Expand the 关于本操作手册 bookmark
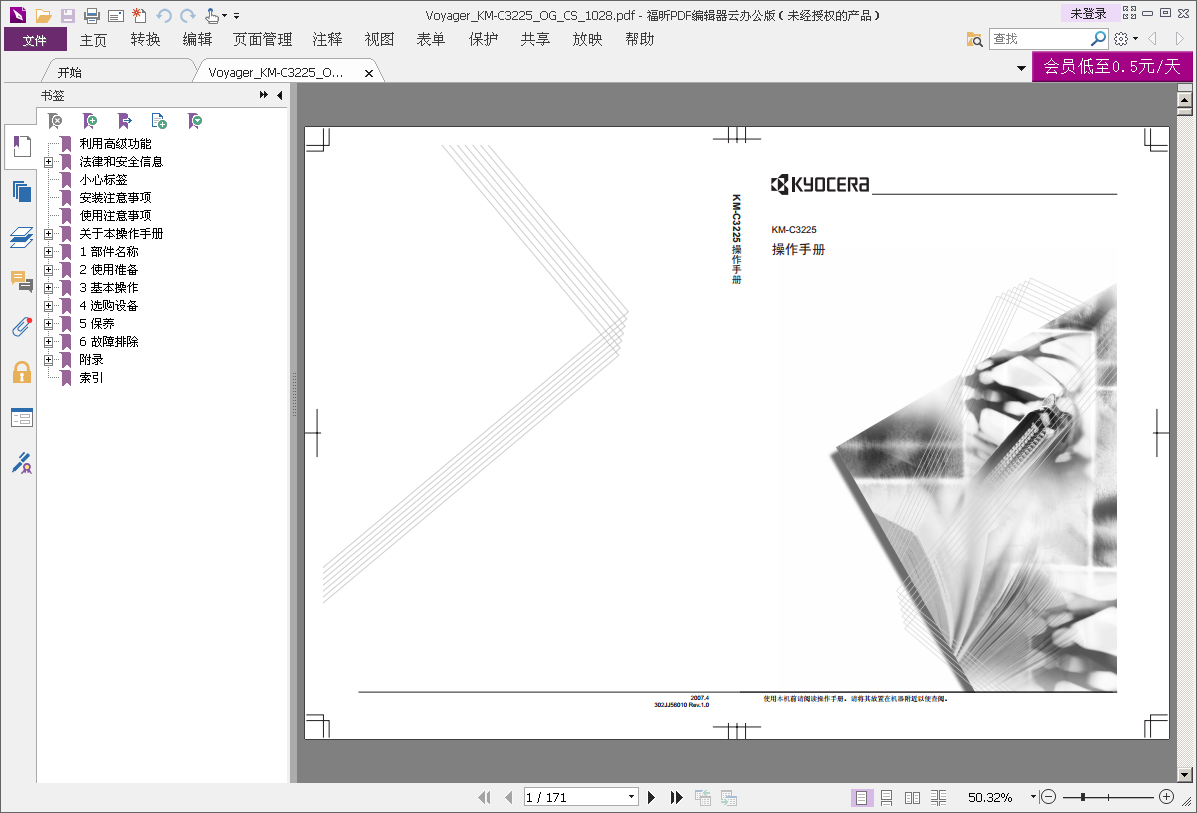The height and width of the screenshot is (813, 1197). pyautogui.click(x=48, y=234)
